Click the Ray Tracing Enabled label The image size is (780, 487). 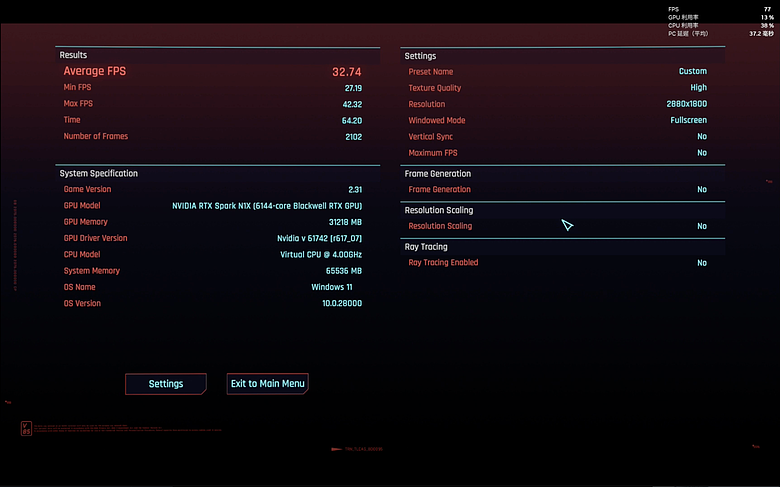point(443,263)
